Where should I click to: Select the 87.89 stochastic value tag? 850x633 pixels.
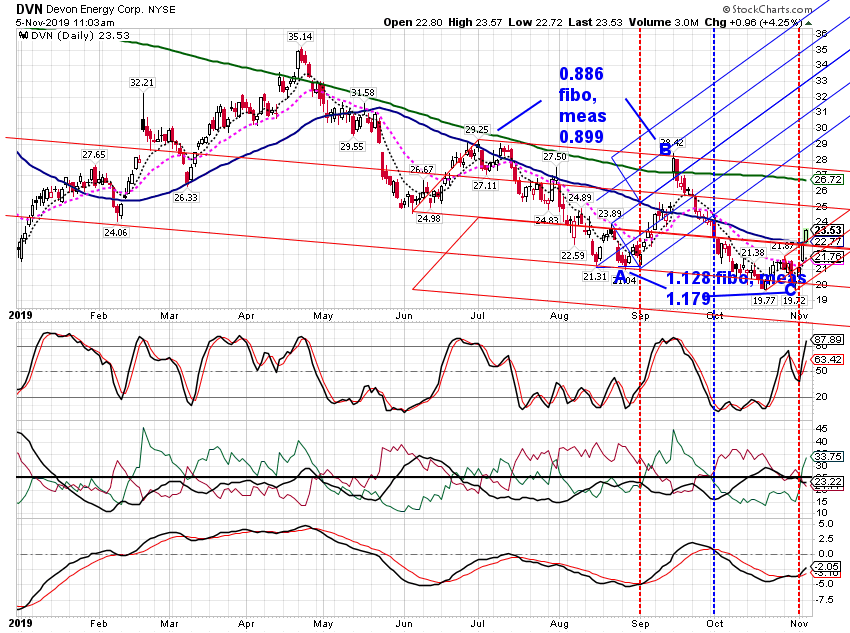tap(828, 339)
